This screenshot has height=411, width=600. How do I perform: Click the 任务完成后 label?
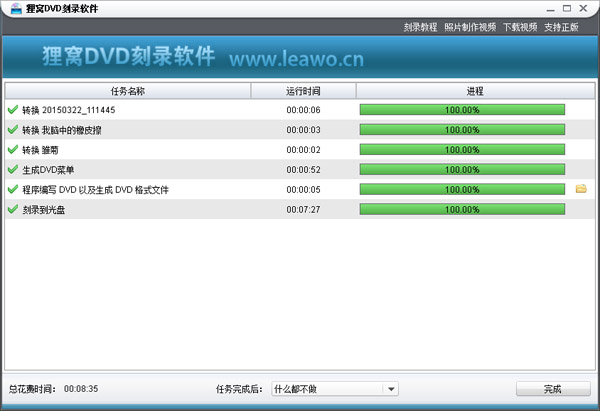tap(239, 389)
